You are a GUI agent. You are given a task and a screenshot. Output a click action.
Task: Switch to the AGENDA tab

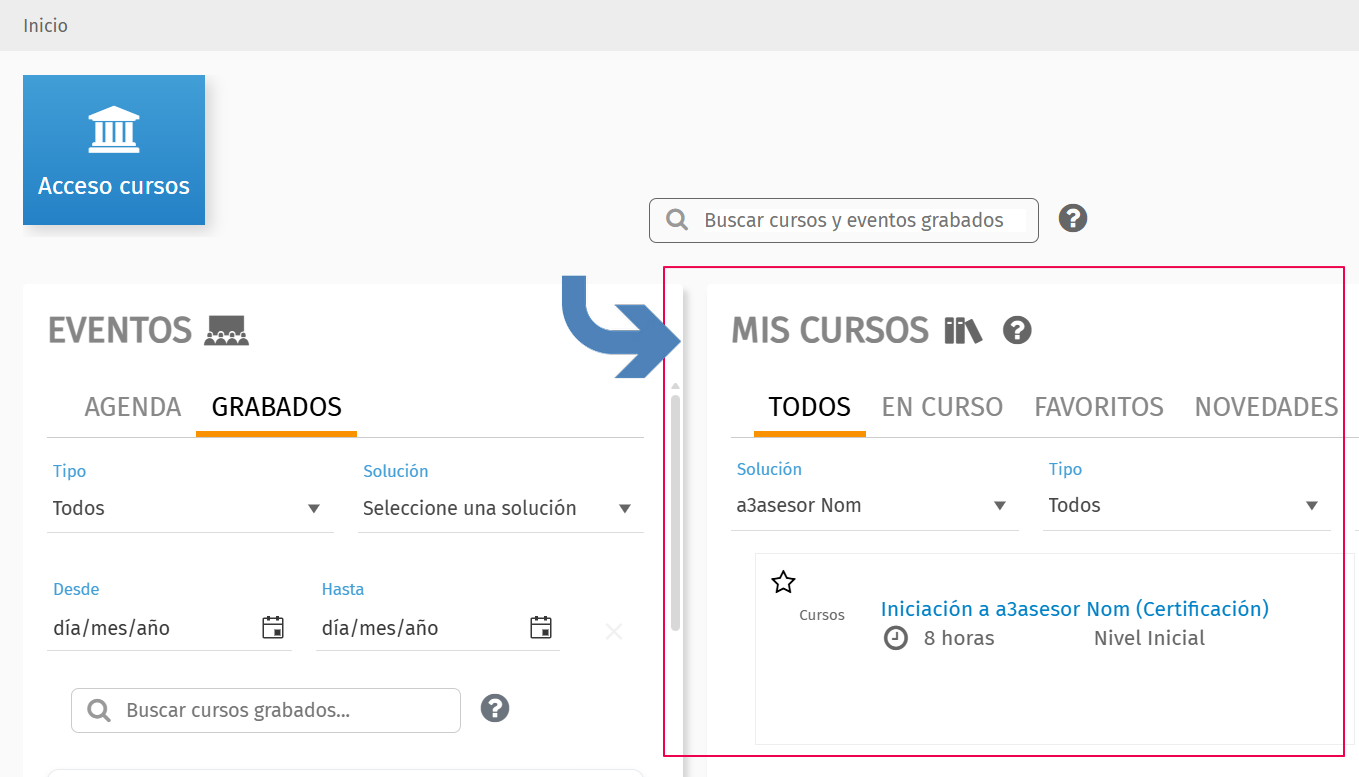(133, 407)
